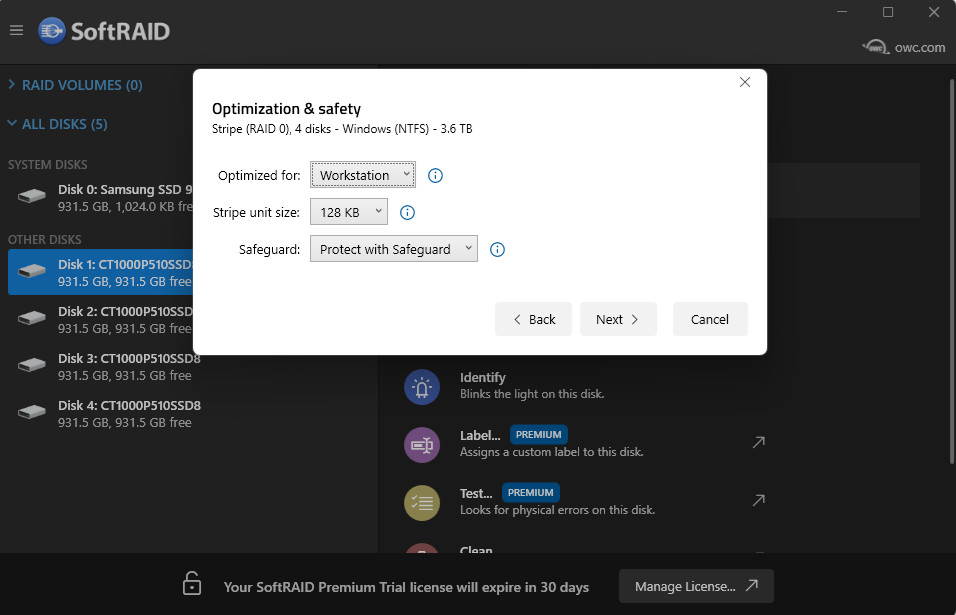Click the Test disk checklist icon
The height and width of the screenshot is (615, 956).
(422, 503)
